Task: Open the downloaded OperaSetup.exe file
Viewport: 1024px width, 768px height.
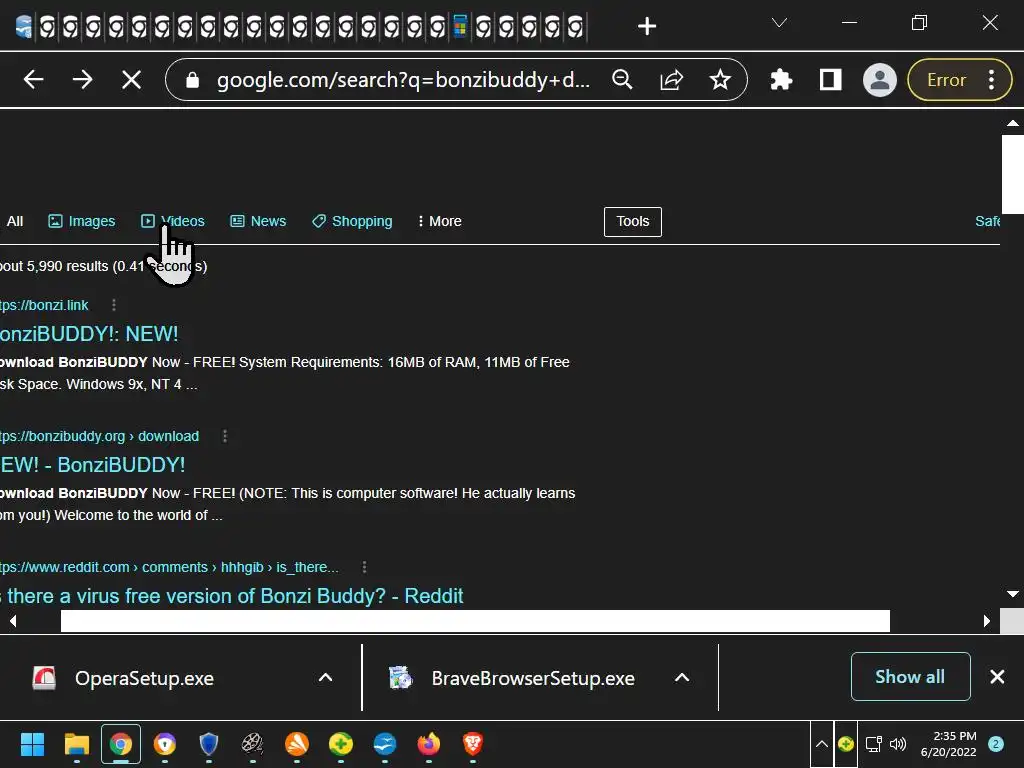Action: pos(144,679)
